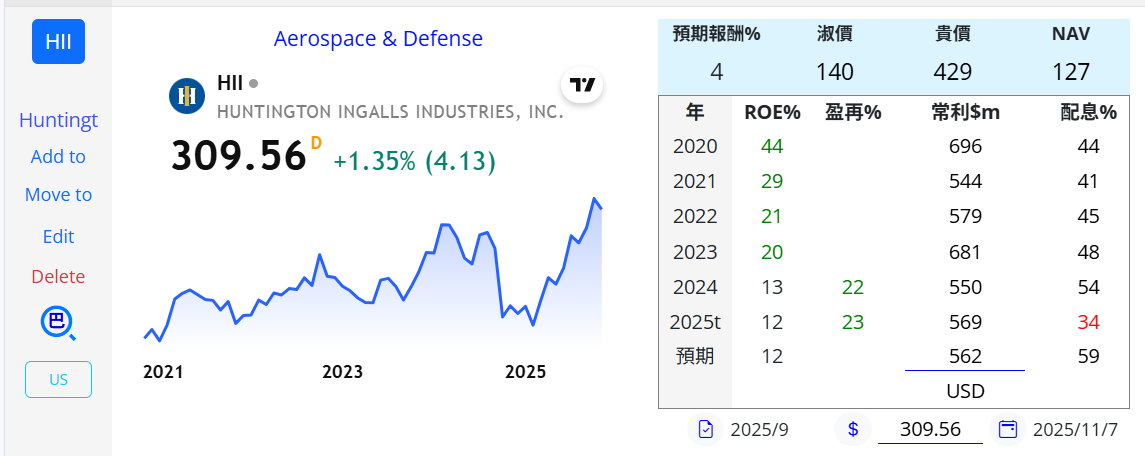This screenshot has width=1145, height=456.
Task: Click the magnifier search icon in sidebar
Action: (x=58, y=323)
